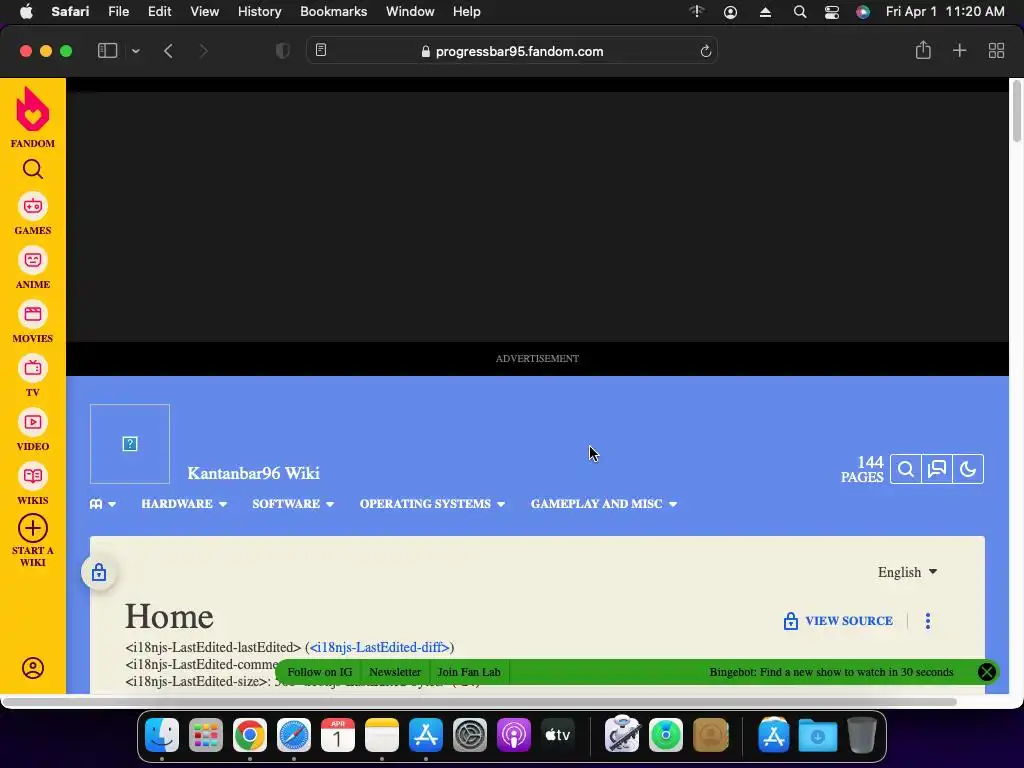Open the Window menu
Image resolution: width=1024 pixels, height=768 pixels.
(x=410, y=12)
